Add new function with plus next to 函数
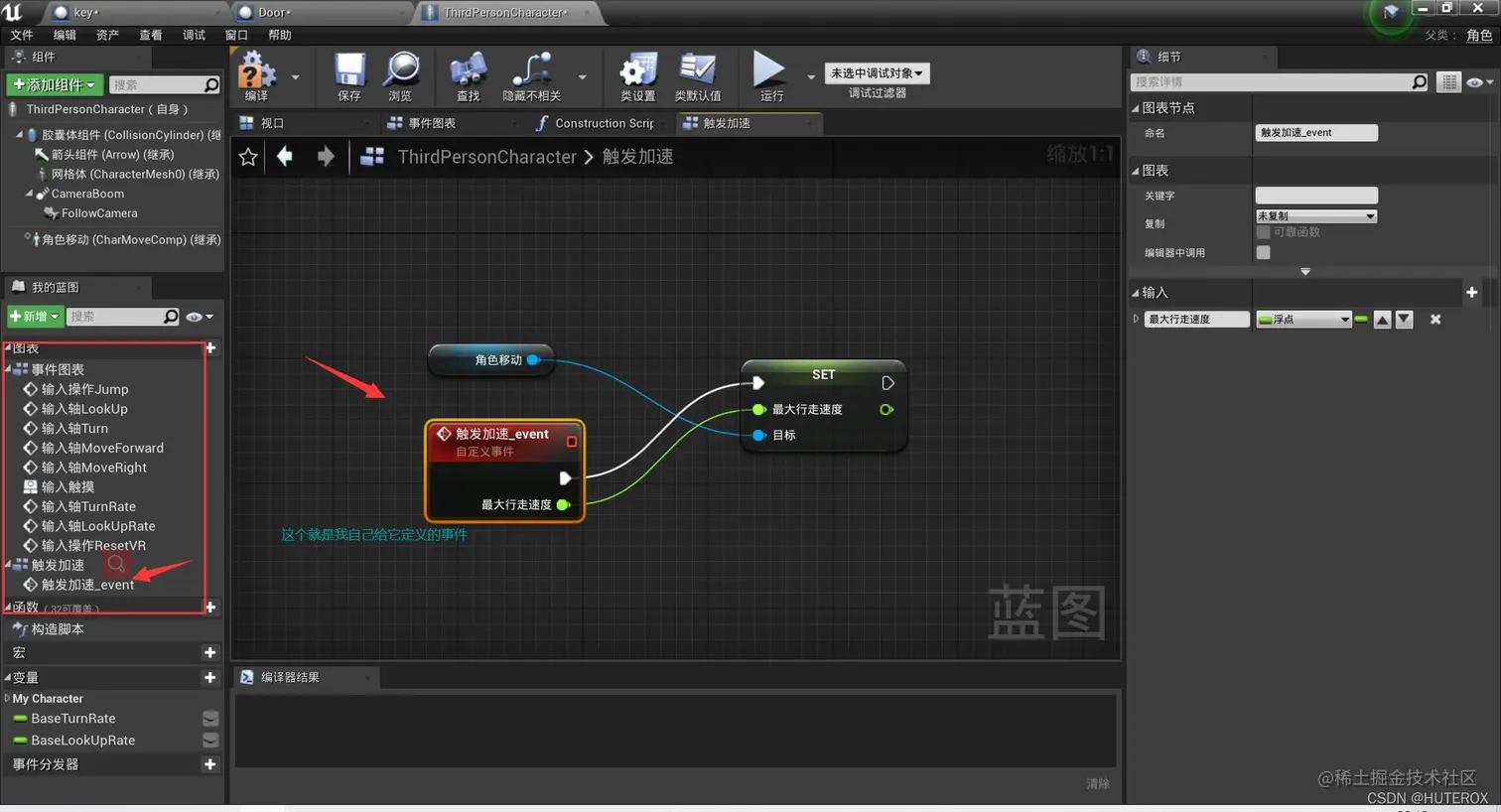 coord(210,607)
